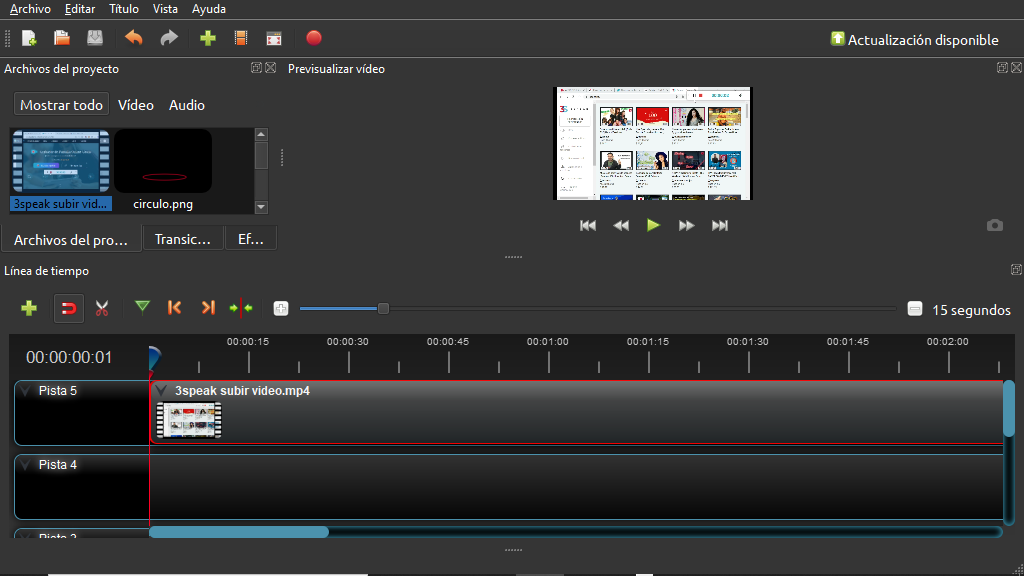This screenshot has height=576, width=1024.
Task: Close the Previsualizar vídeo panel
Action: coord(1017,67)
